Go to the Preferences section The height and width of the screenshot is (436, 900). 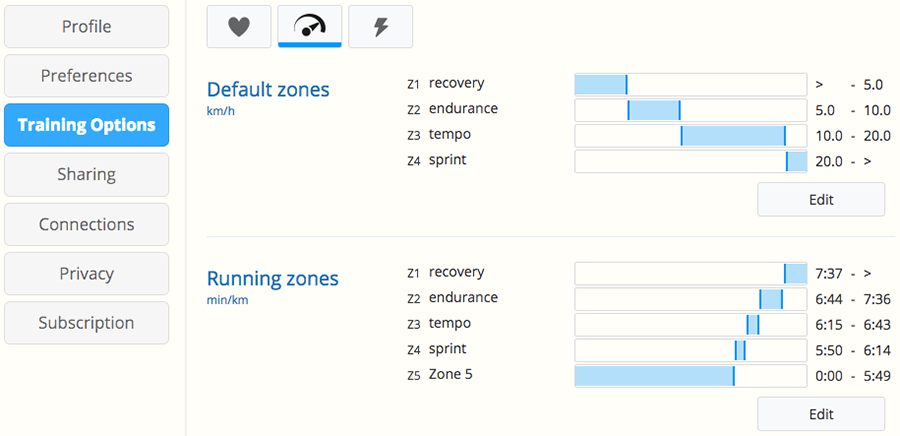click(x=87, y=76)
